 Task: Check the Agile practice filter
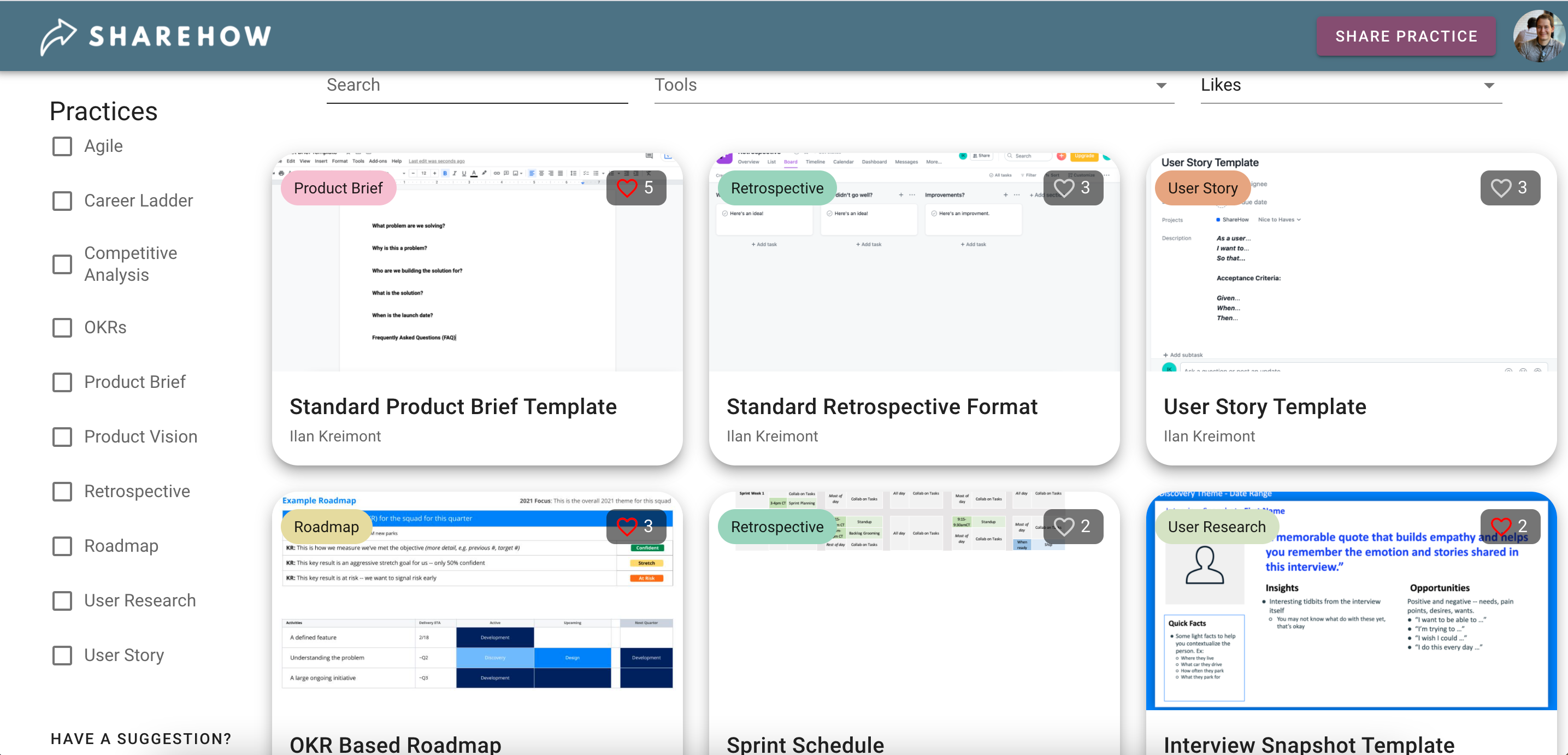[62, 146]
